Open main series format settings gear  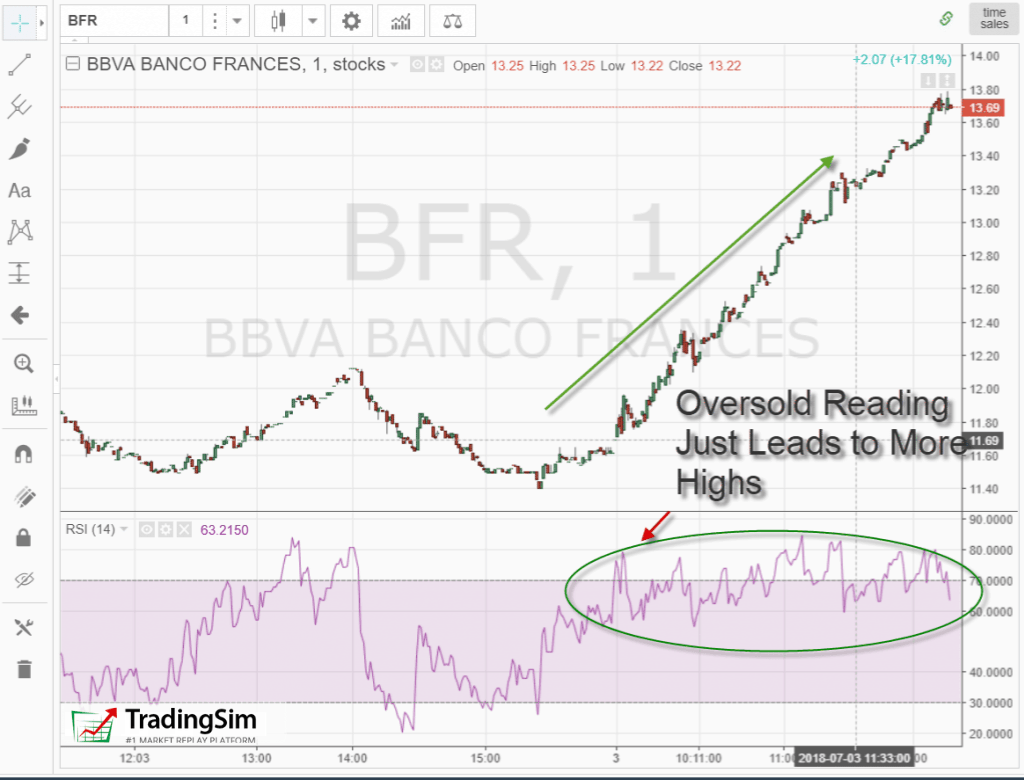tap(436, 64)
